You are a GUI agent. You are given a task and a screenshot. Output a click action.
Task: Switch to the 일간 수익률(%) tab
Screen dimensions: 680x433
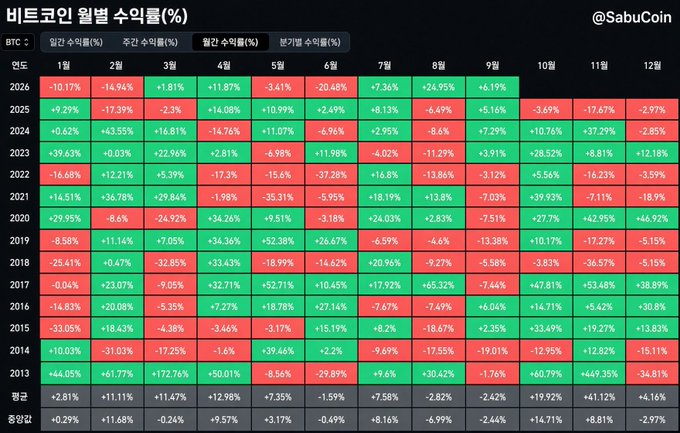(x=76, y=42)
